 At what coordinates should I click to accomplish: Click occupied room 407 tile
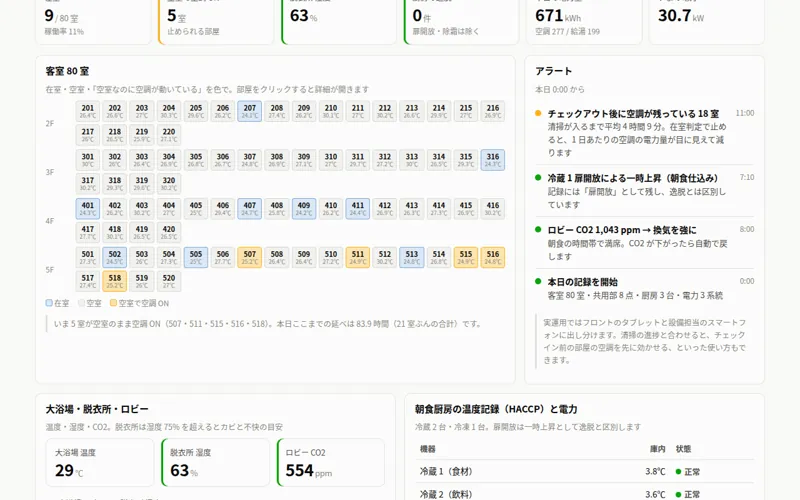(249, 209)
